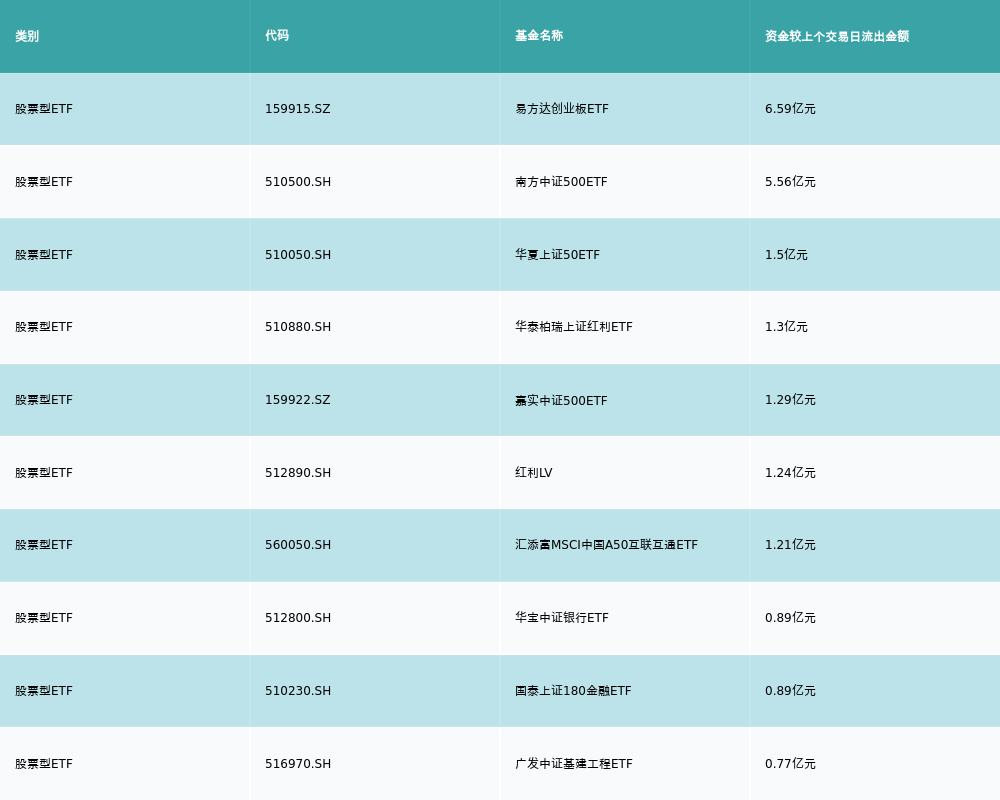Viewport: 1000px width, 800px height.
Task: Click 股票型ETF in the 512890.SH row
Action: 44,473
